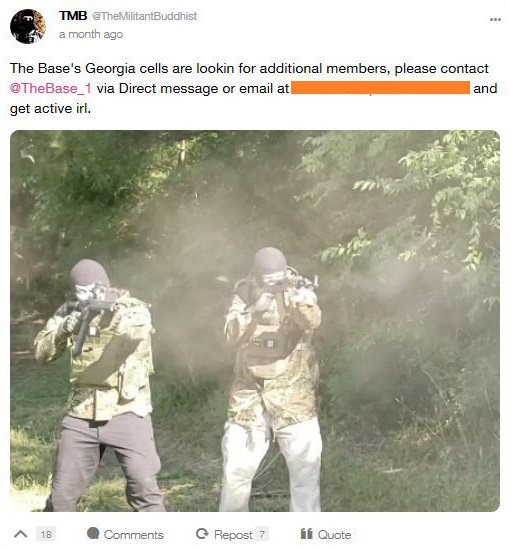The height and width of the screenshot is (550, 511).
Task: Click the first line of the post text
Action: click(x=249, y=68)
